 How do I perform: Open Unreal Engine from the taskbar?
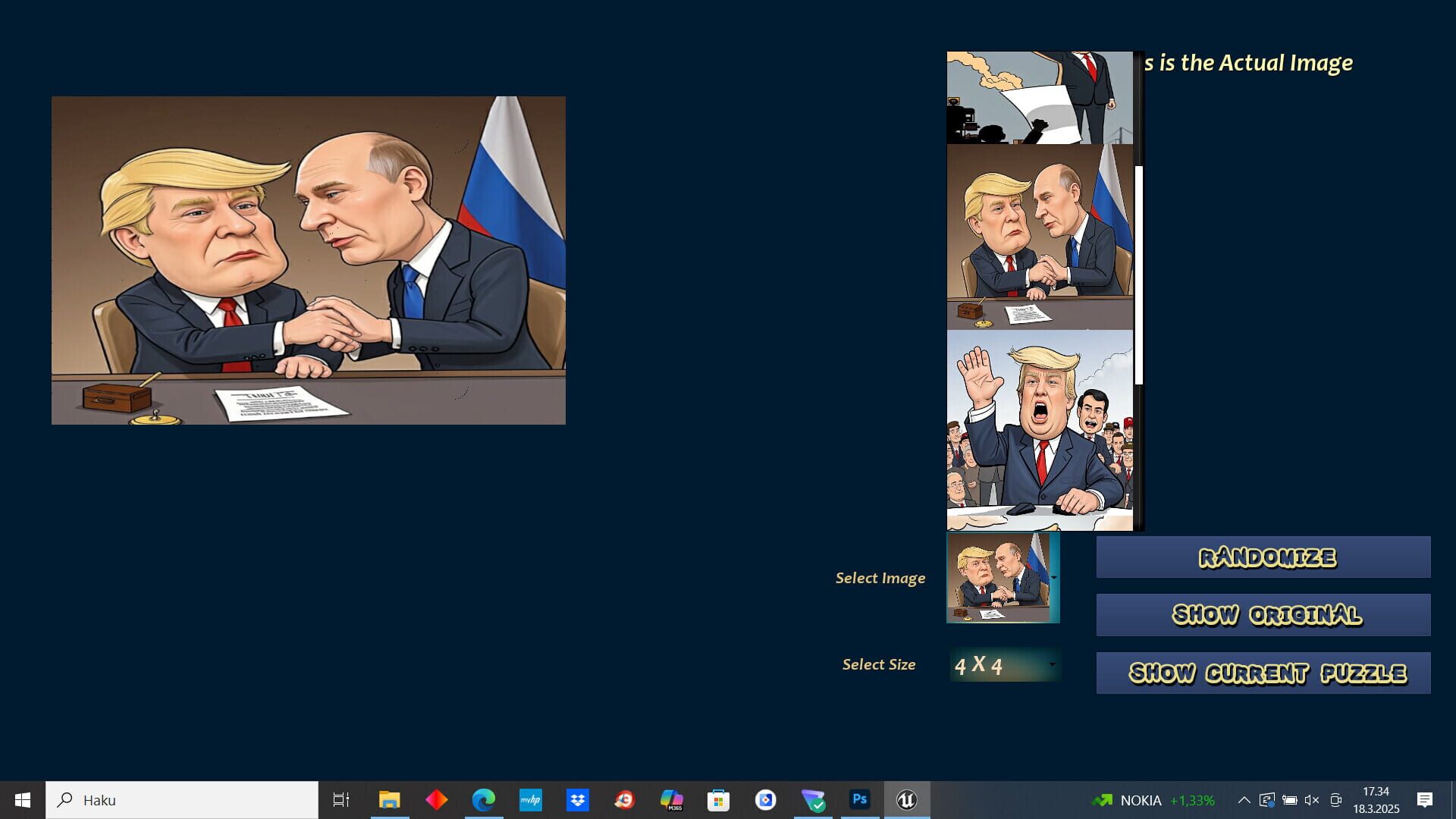(x=907, y=799)
